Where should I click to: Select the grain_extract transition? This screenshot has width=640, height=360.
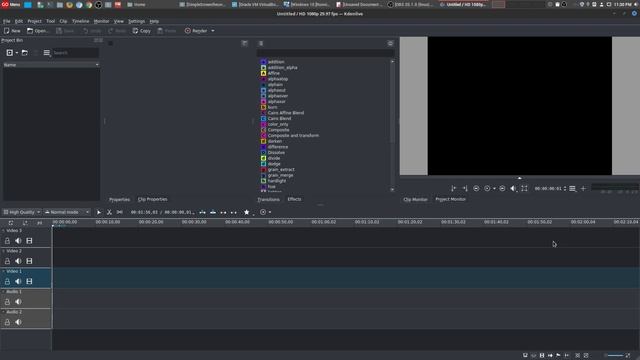[281, 170]
